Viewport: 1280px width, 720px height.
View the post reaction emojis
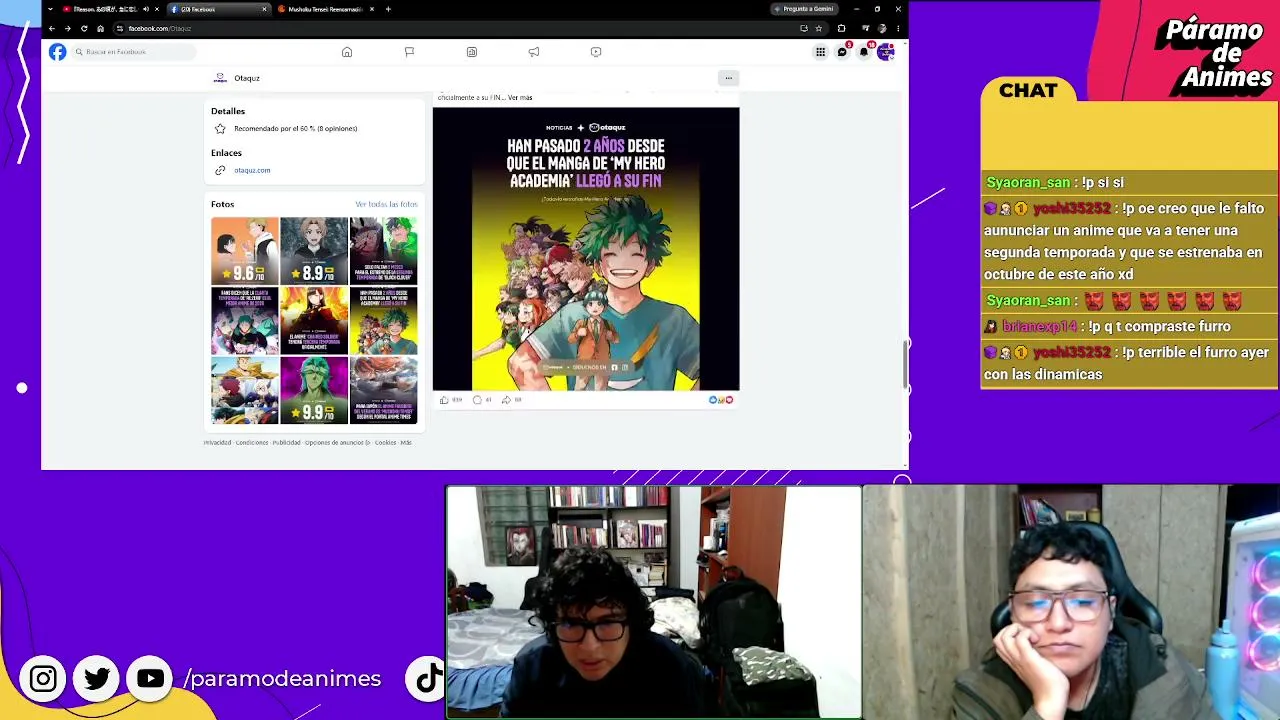point(721,400)
